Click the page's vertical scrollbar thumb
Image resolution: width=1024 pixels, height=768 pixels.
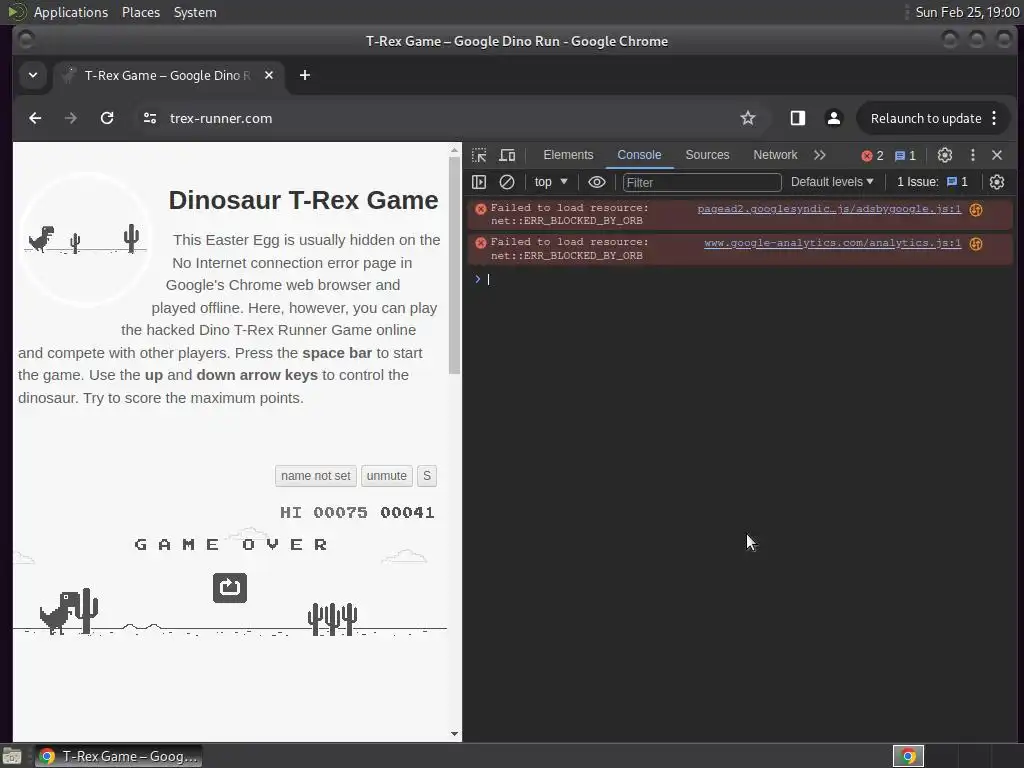coord(455,266)
